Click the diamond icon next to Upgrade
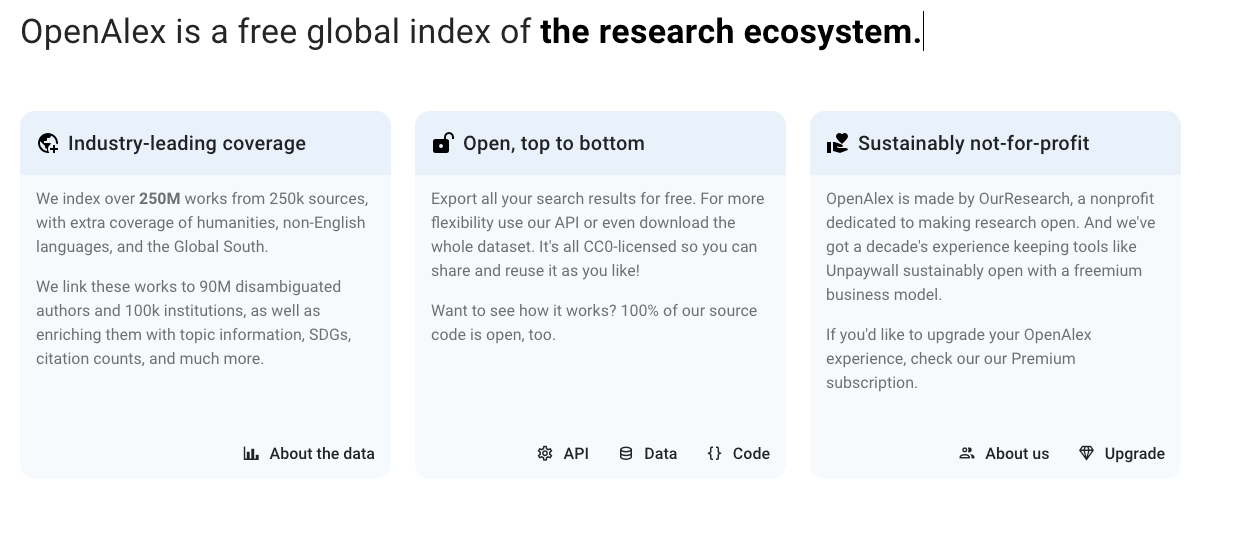1255x539 pixels. point(1087,453)
